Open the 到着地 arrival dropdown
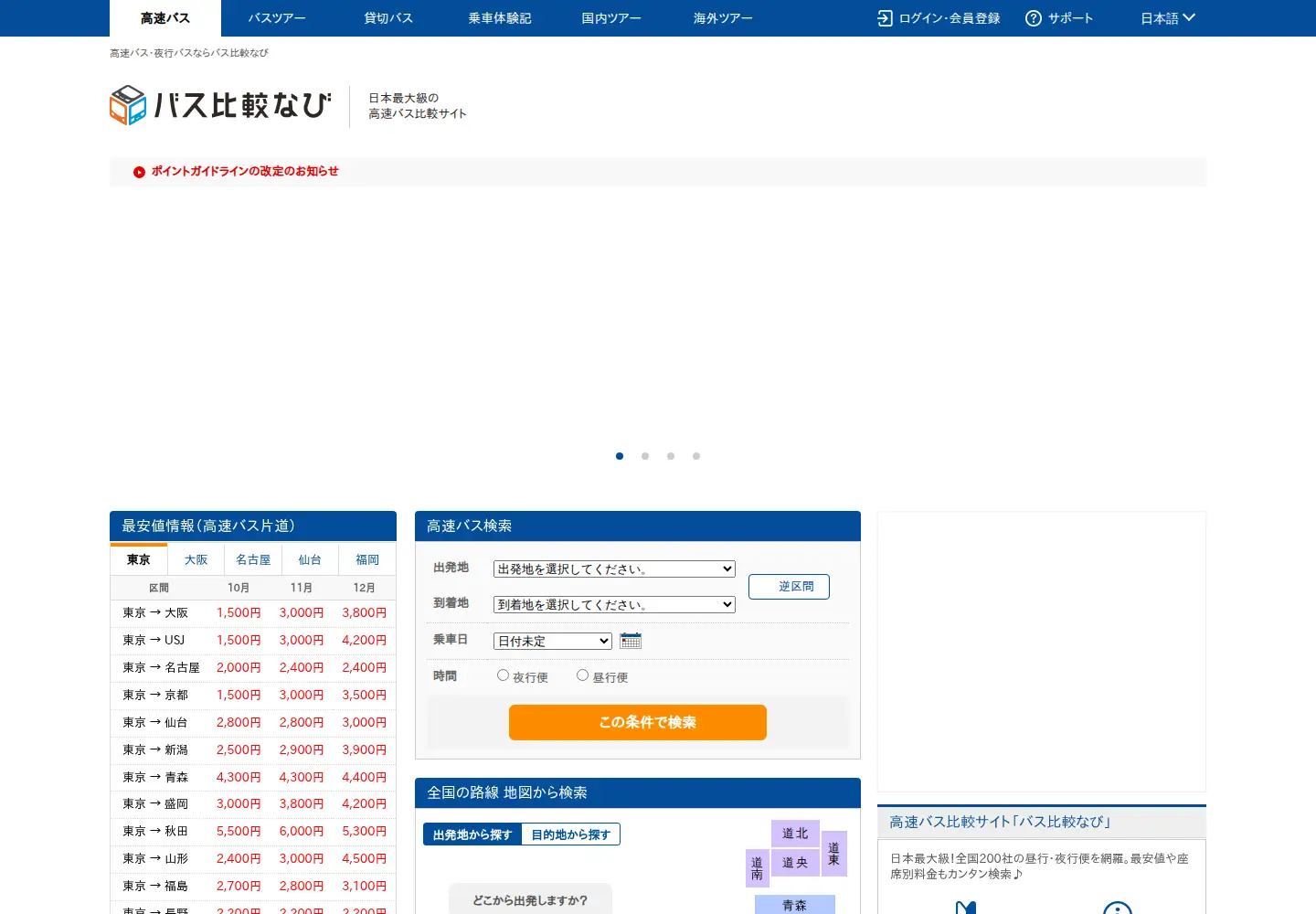 (614, 604)
